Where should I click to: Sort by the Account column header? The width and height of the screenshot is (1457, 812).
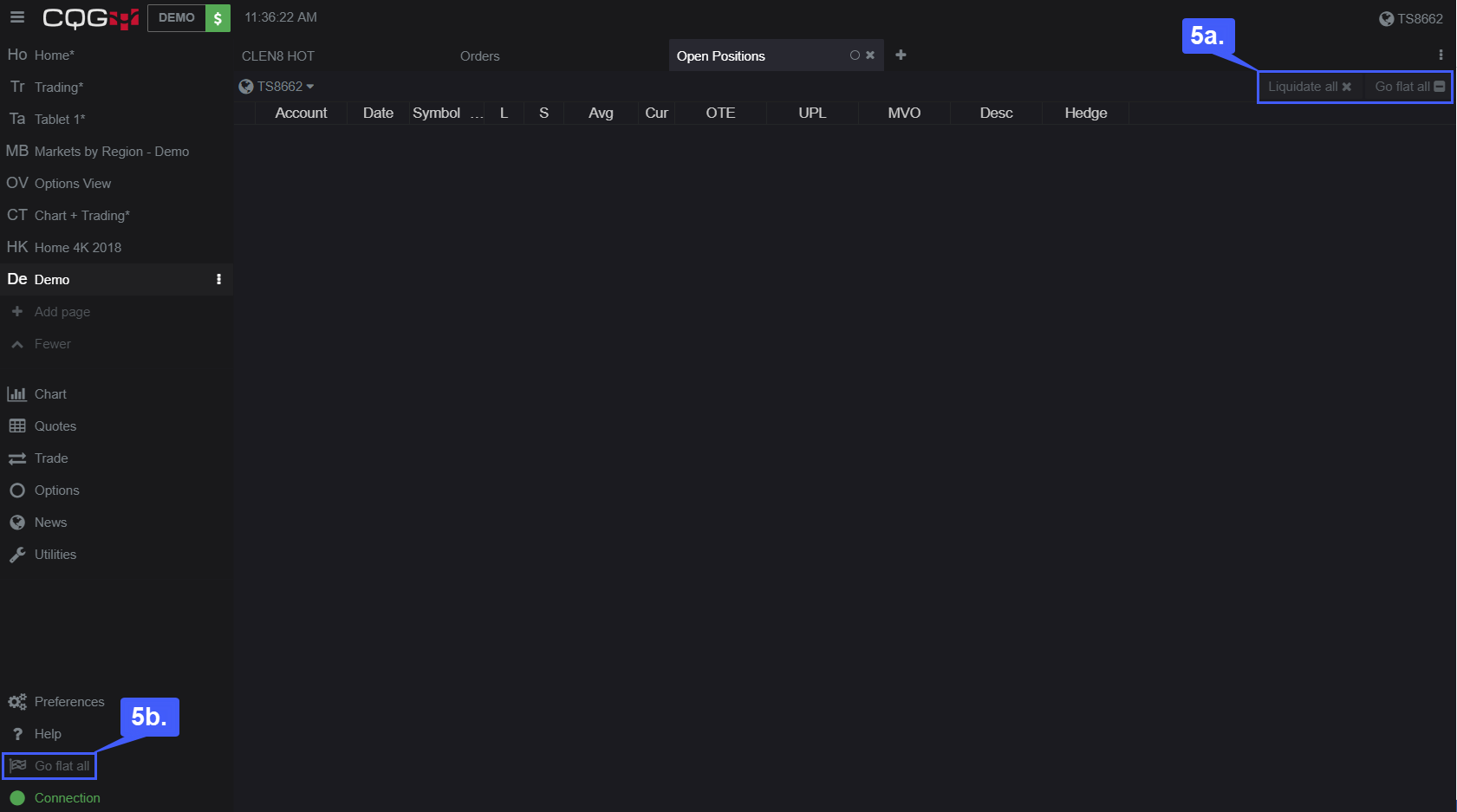tap(302, 114)
